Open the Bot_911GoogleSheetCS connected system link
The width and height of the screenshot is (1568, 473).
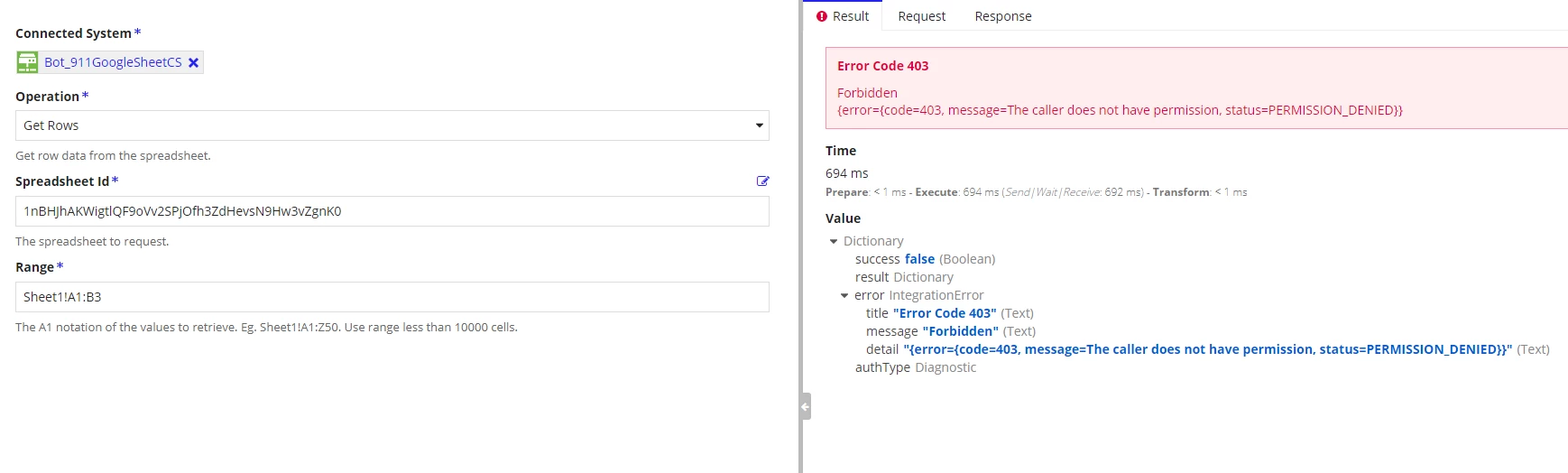tap(113, 62)
